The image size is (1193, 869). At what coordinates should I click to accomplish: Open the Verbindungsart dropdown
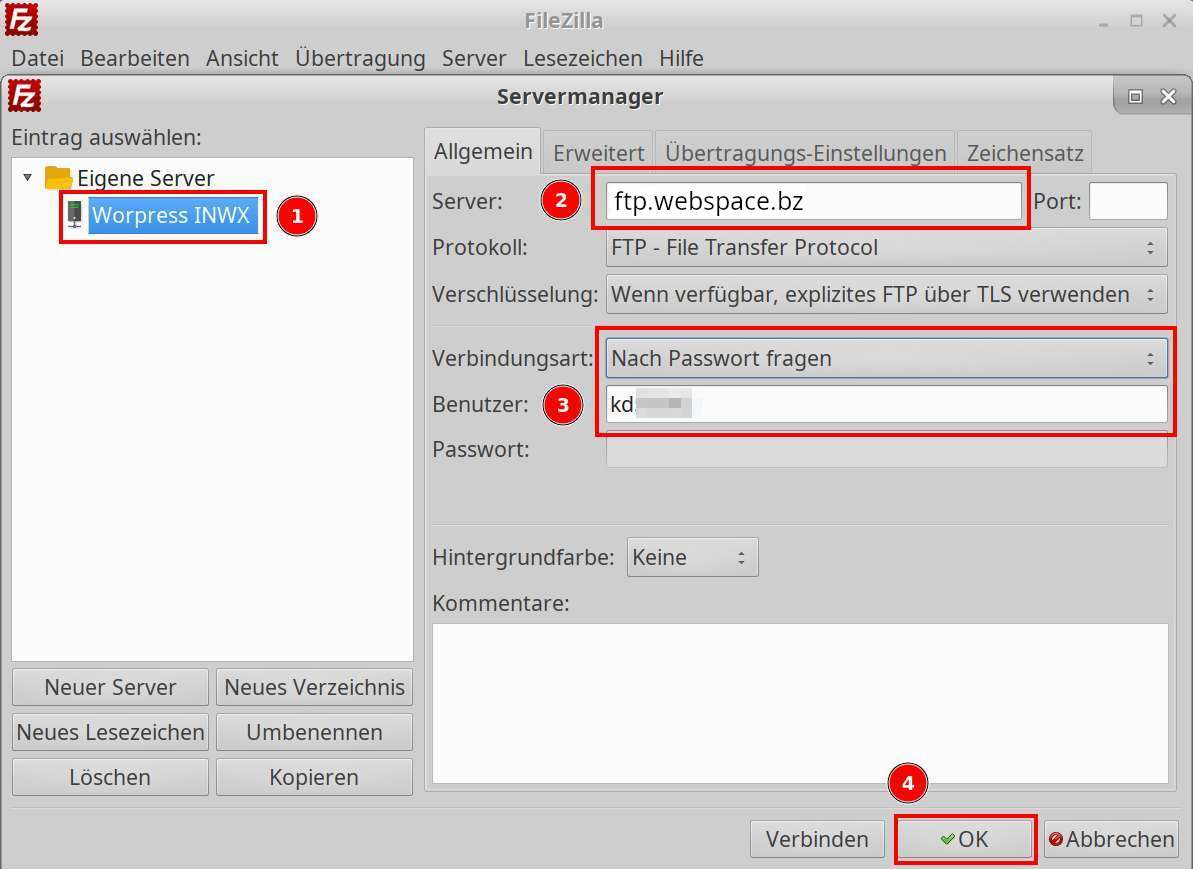pyautogui.click(x=886, y=358)
